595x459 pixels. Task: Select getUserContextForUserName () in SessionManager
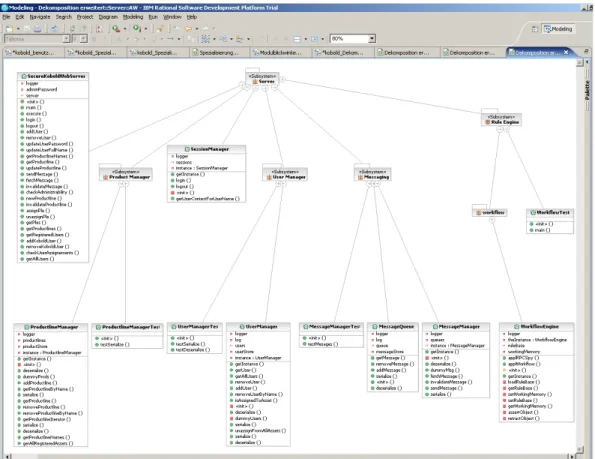point(205,199)
